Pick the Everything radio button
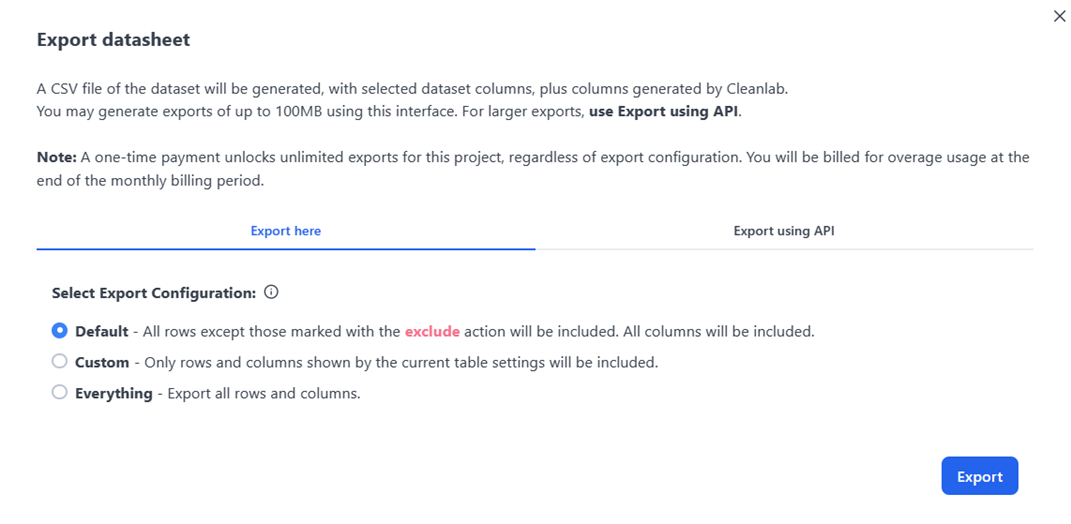1071x524 pixels. (59, 392)
